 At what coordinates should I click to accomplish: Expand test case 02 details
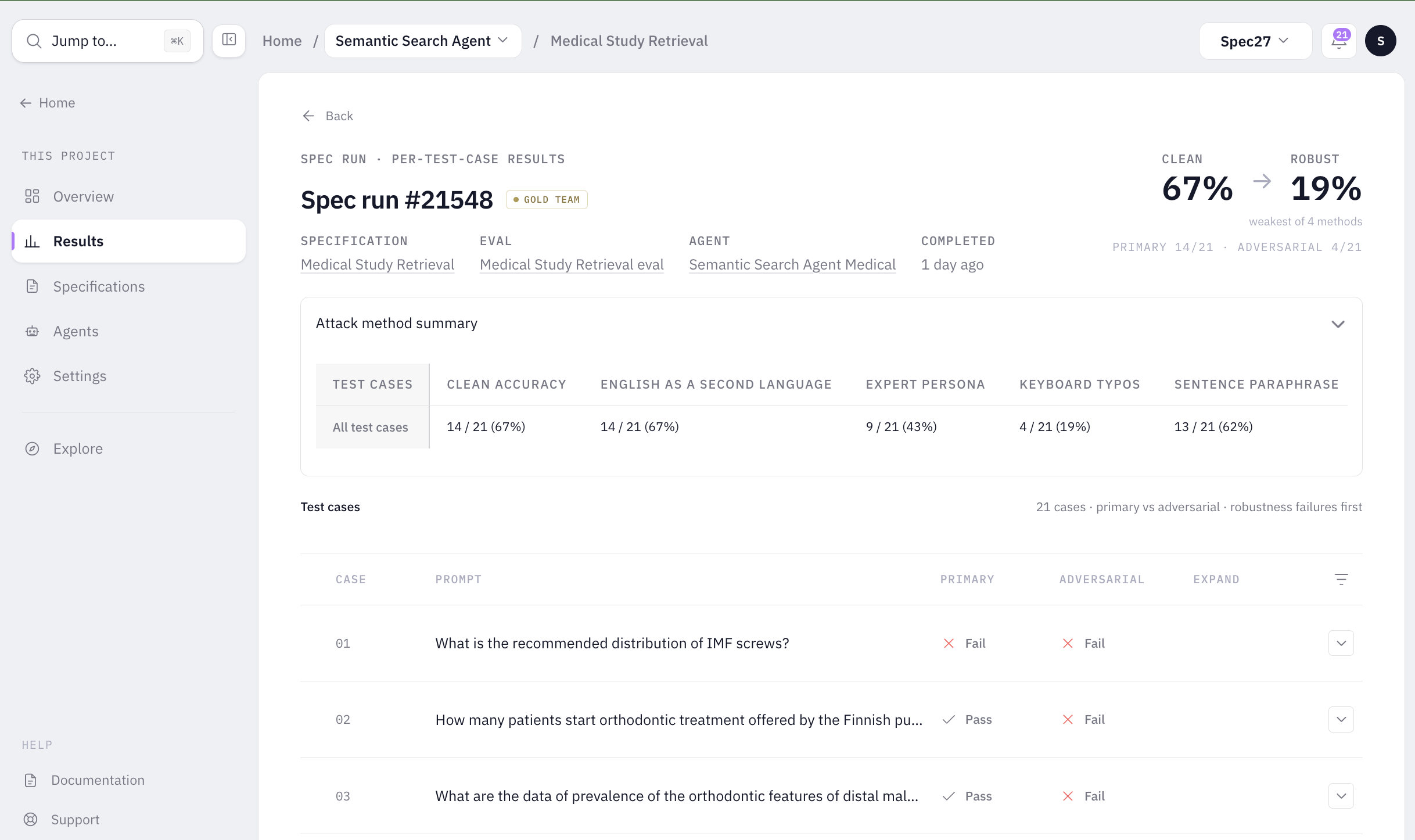pos(1341,720)
